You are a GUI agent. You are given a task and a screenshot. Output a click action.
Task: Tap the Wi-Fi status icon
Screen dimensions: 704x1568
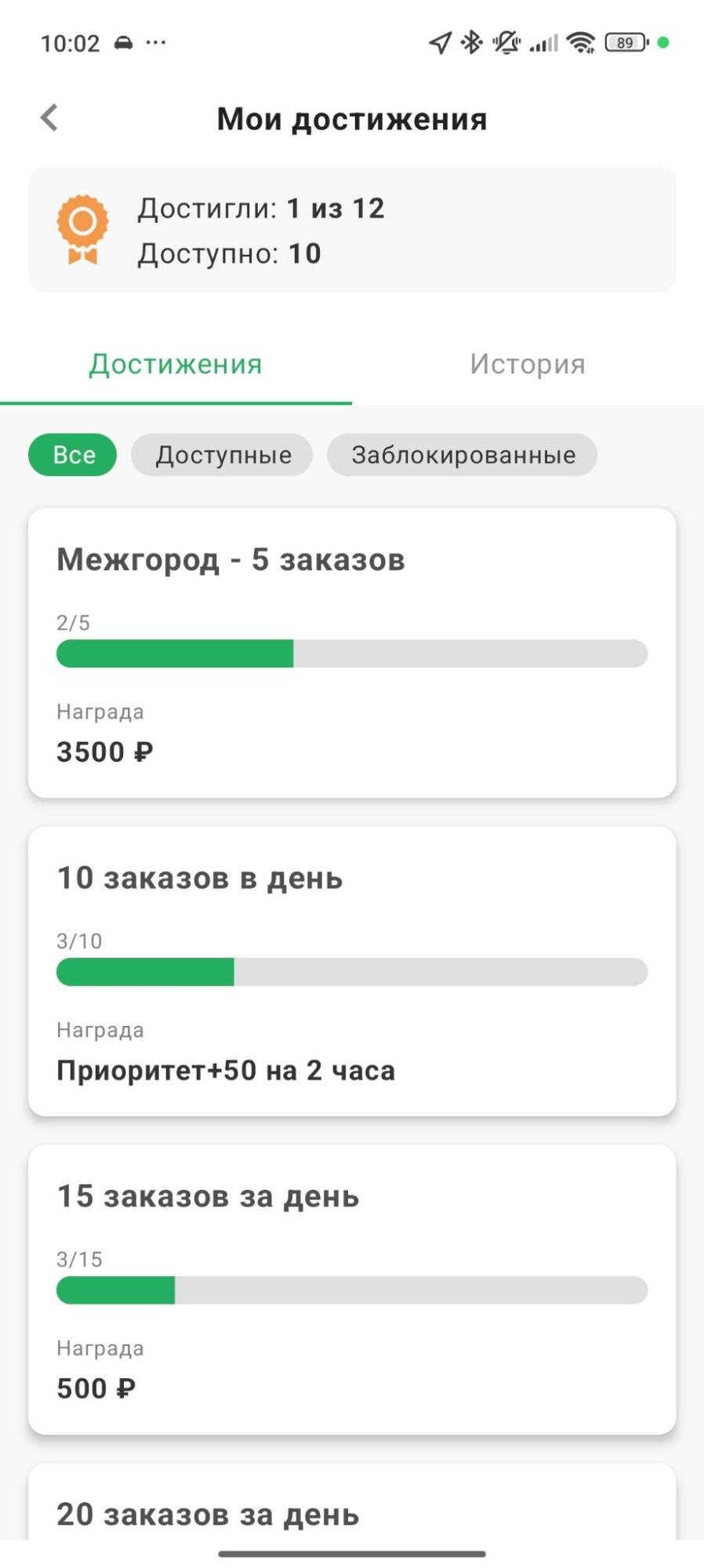pos(581,42)
